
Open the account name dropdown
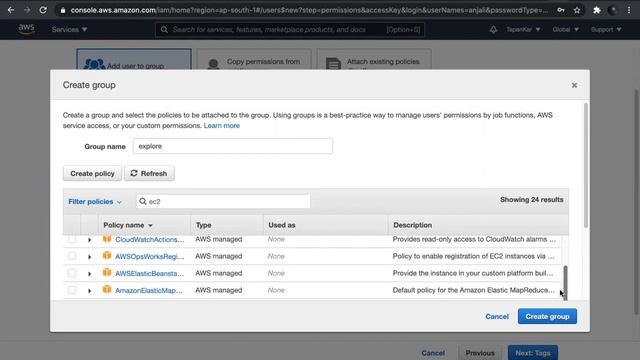tap(523, 29)
